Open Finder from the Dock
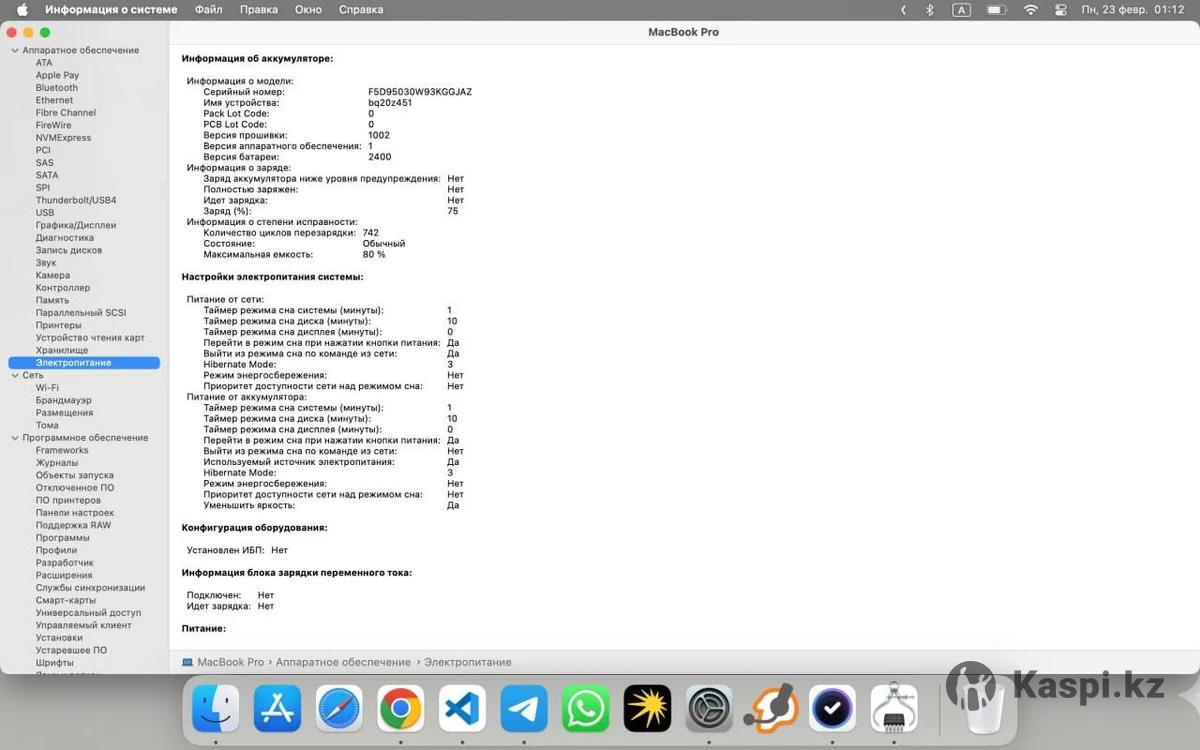Screen dimensions: 1200x750 coord(216,709)
